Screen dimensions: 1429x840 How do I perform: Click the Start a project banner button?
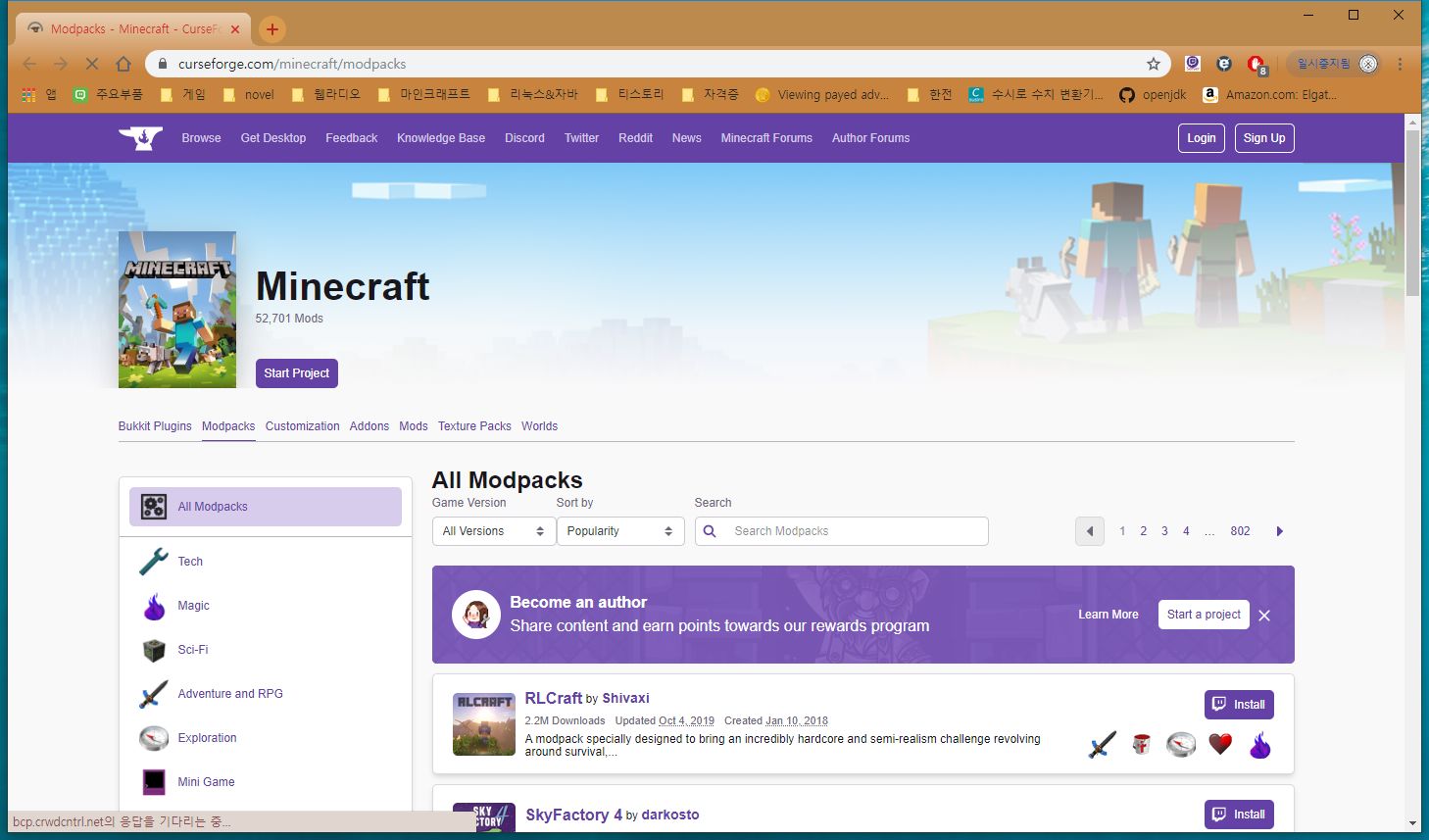click(1204, 615)
